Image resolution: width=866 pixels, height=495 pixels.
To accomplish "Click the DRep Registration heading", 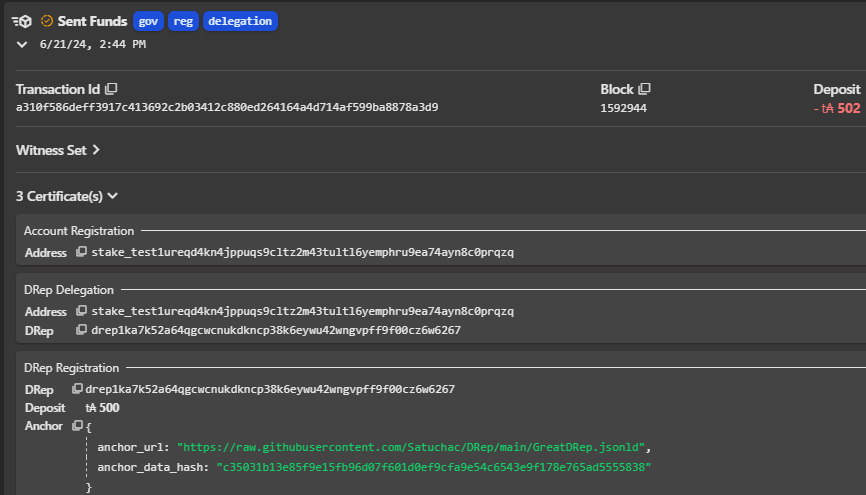I will click(x=71, y=368).
